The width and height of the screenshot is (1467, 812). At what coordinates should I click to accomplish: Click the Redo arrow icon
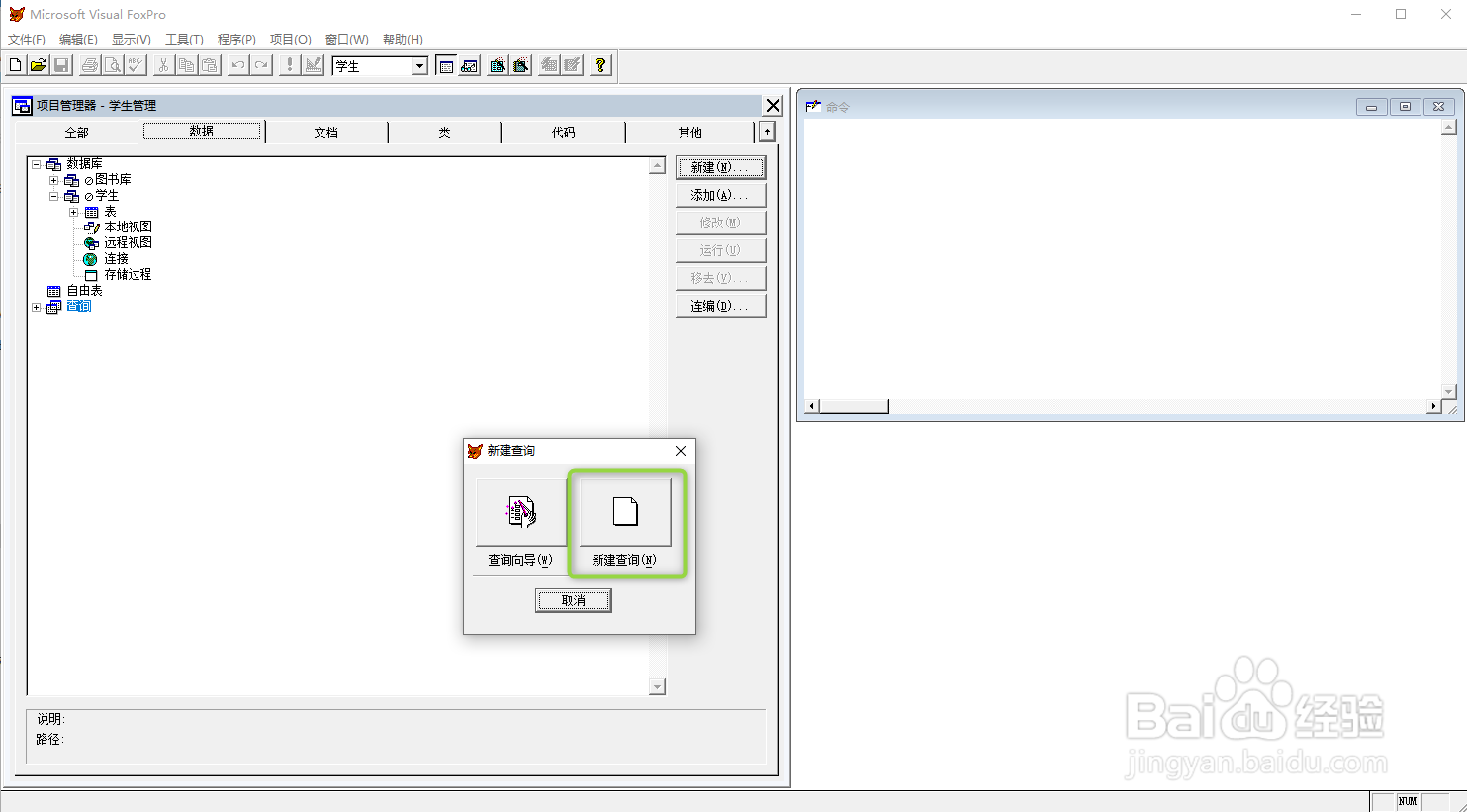point(261,65)
